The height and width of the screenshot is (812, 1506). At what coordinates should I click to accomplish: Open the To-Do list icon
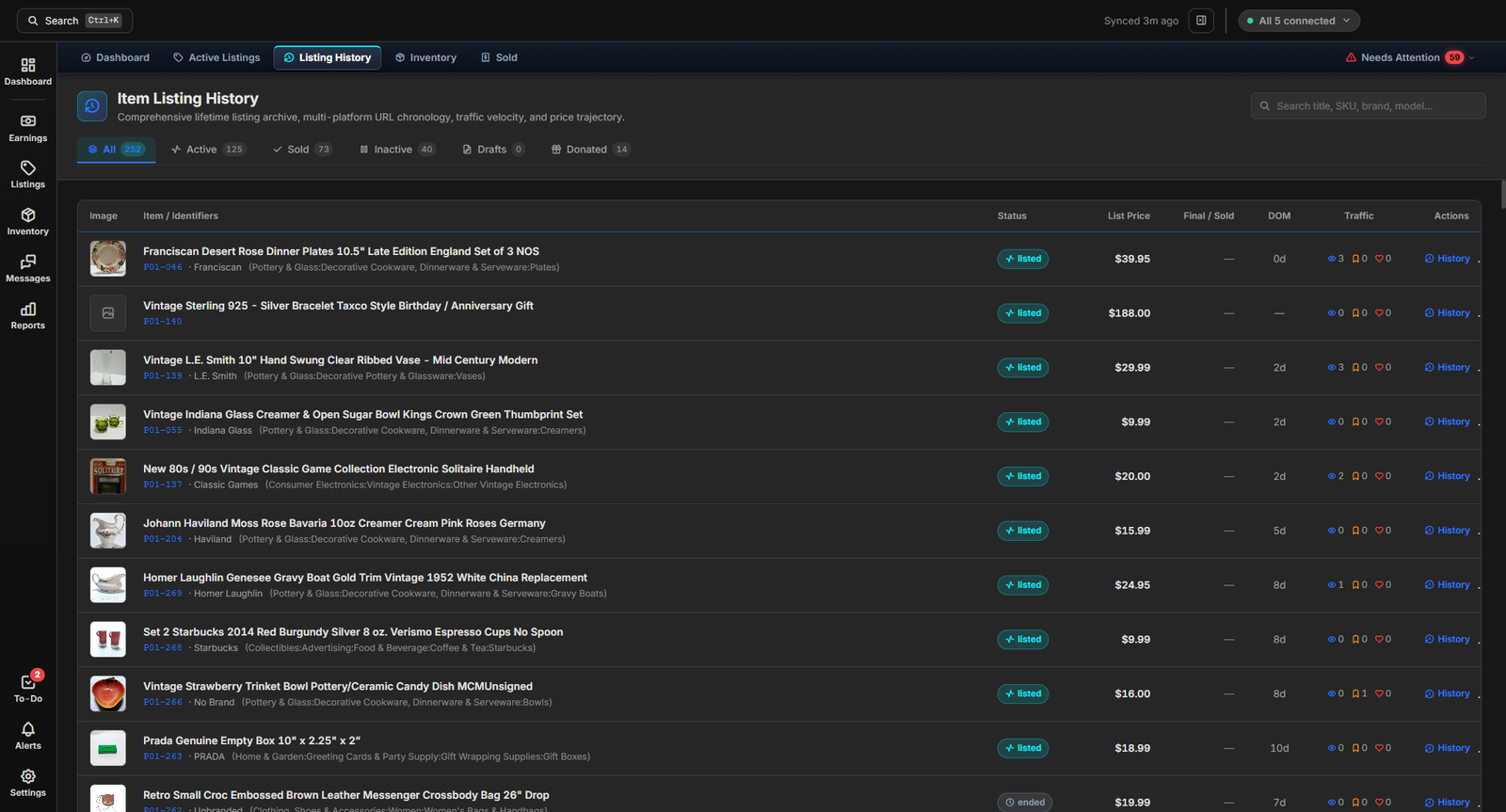click(28, 689)
